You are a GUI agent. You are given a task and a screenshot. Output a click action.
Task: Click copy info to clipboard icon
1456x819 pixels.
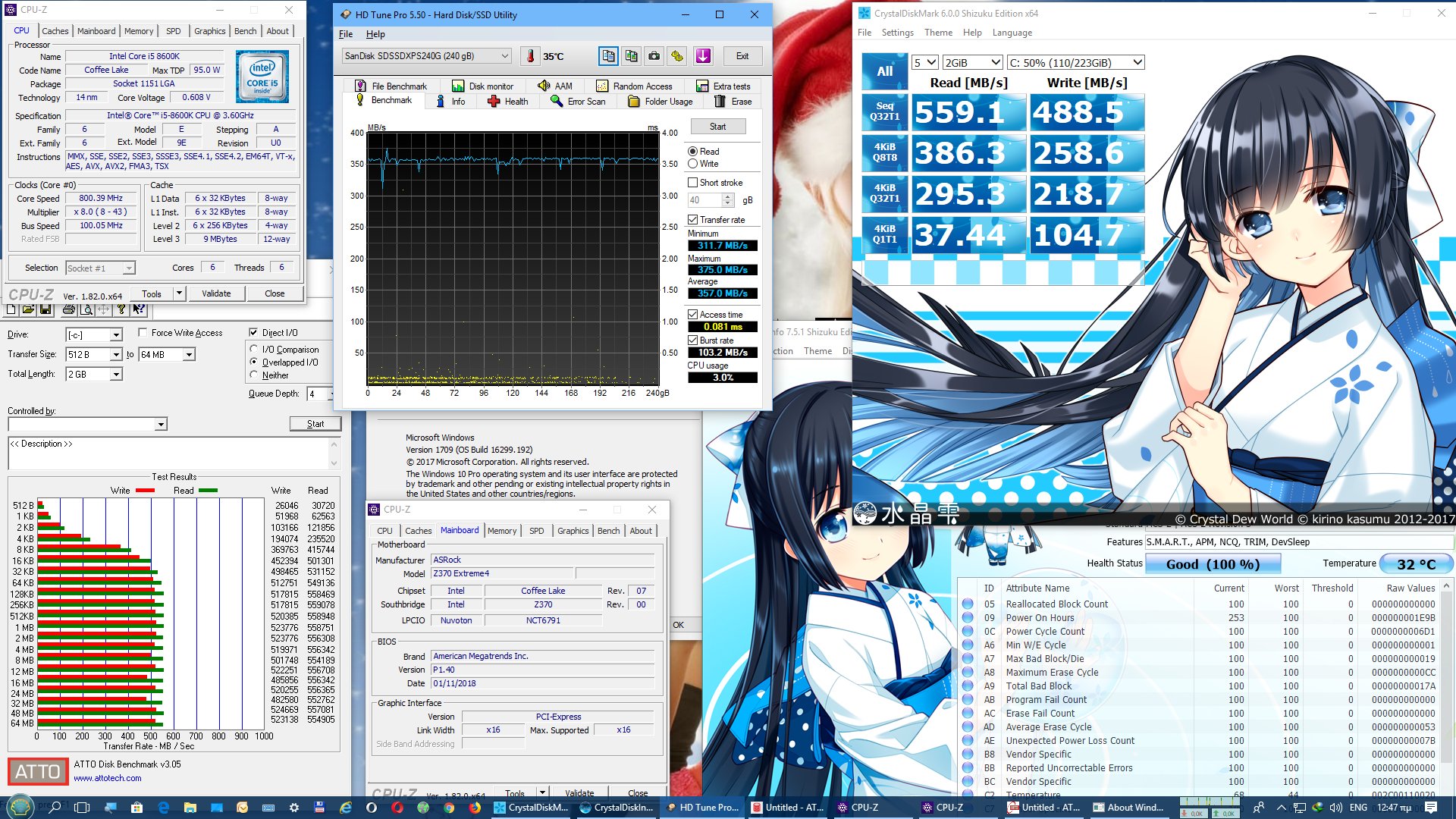pos(608,56)
